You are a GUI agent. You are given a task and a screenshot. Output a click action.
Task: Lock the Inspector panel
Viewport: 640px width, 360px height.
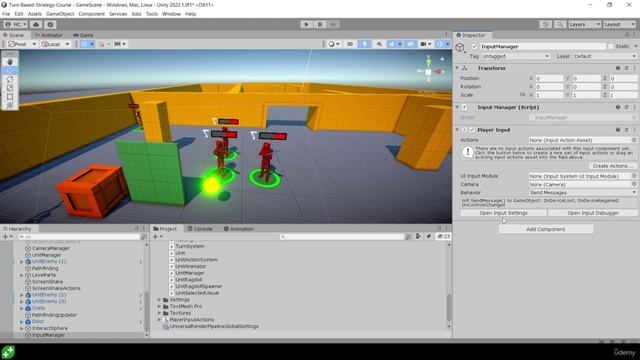627,35
